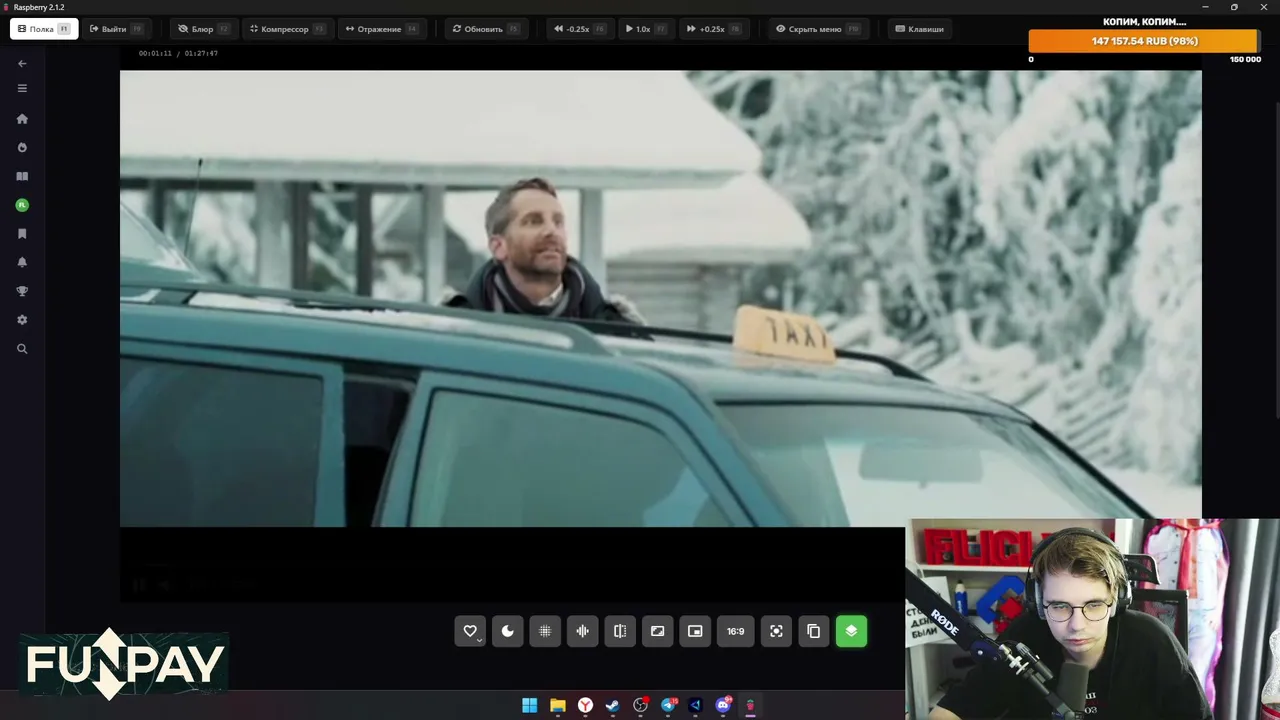This screenshot has width=1280, height=720.
Task: Increase playback speed by 0.25x
Action: 712,29
